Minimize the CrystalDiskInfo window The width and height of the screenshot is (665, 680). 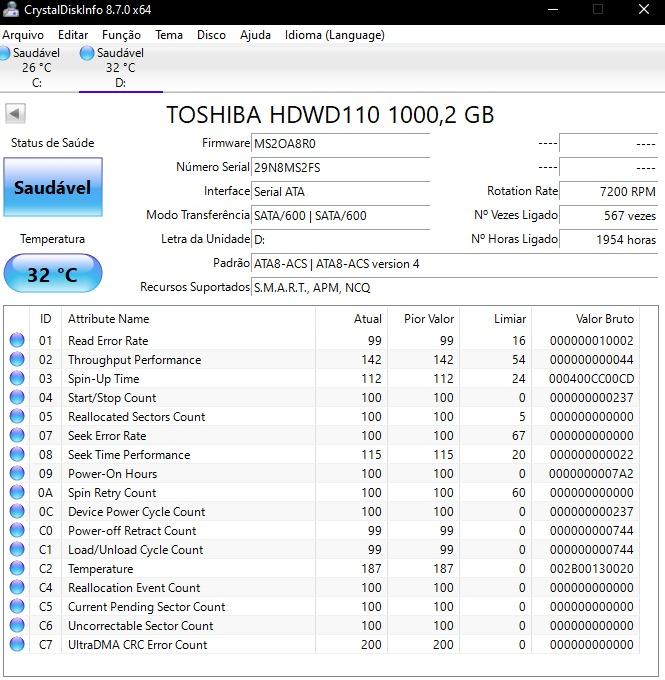click(553, 10)
